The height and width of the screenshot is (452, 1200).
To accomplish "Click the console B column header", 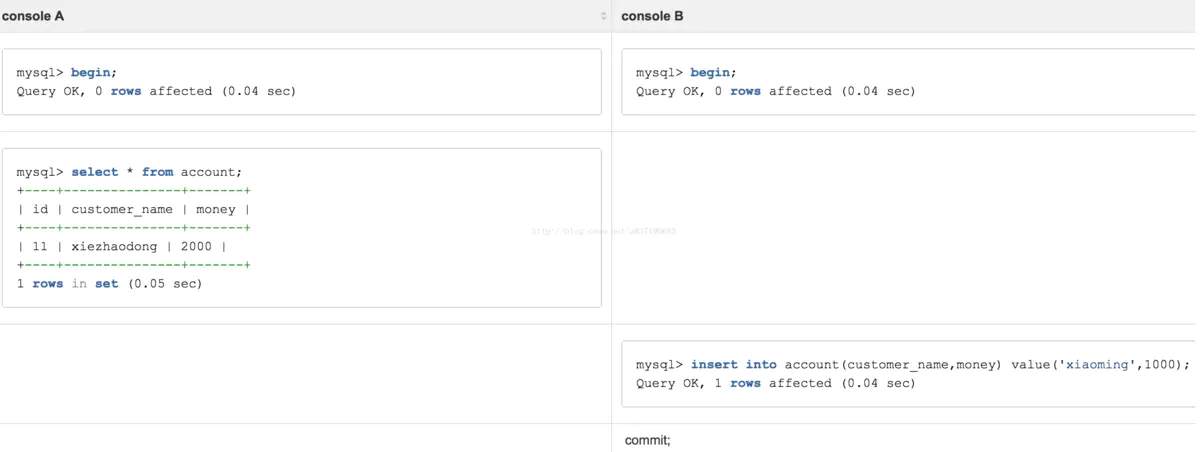I will (x=652, y=16).
